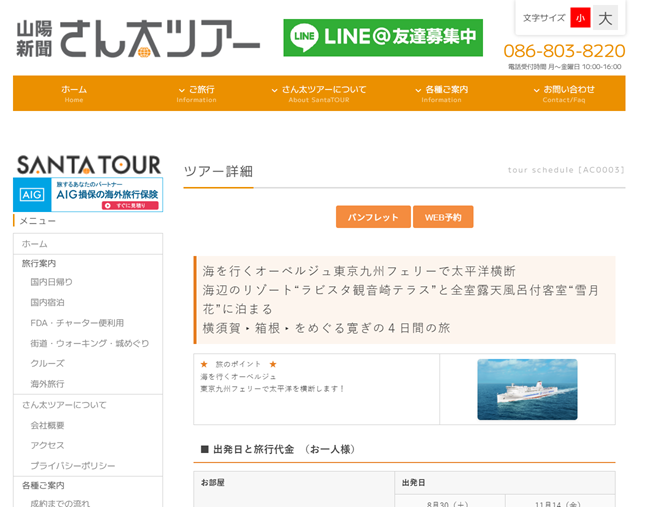Expand the さん太ツアーについて navigation dropdown

(319, 94)
